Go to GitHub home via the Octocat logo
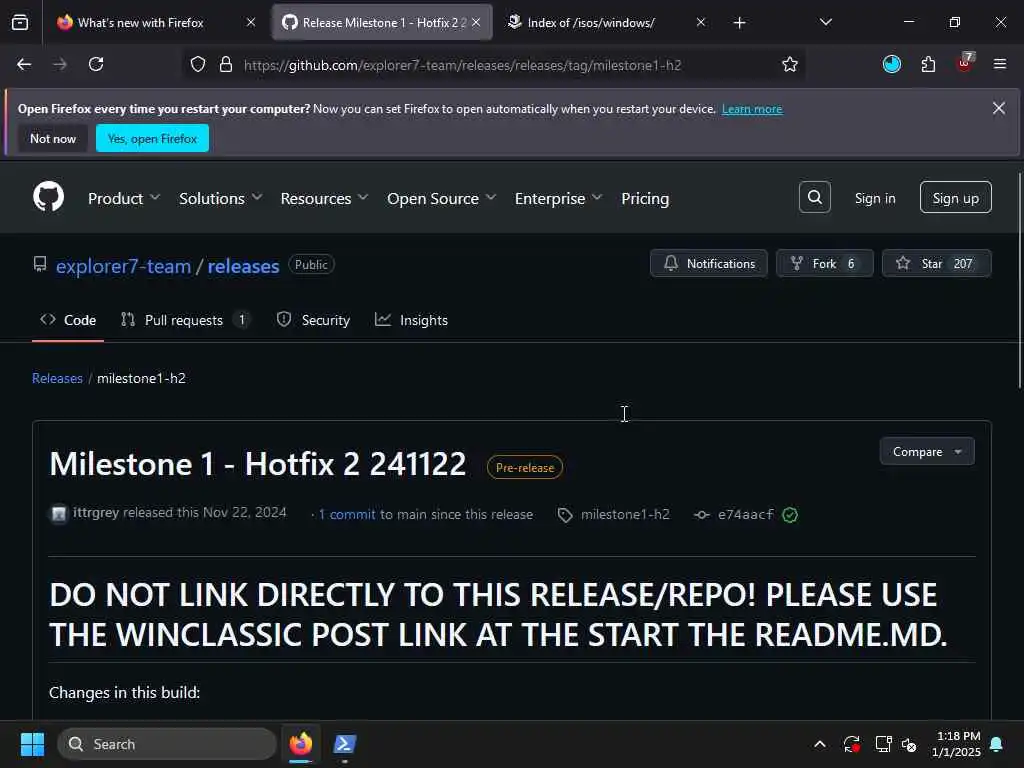1024x768 pixels. [48, 197]
